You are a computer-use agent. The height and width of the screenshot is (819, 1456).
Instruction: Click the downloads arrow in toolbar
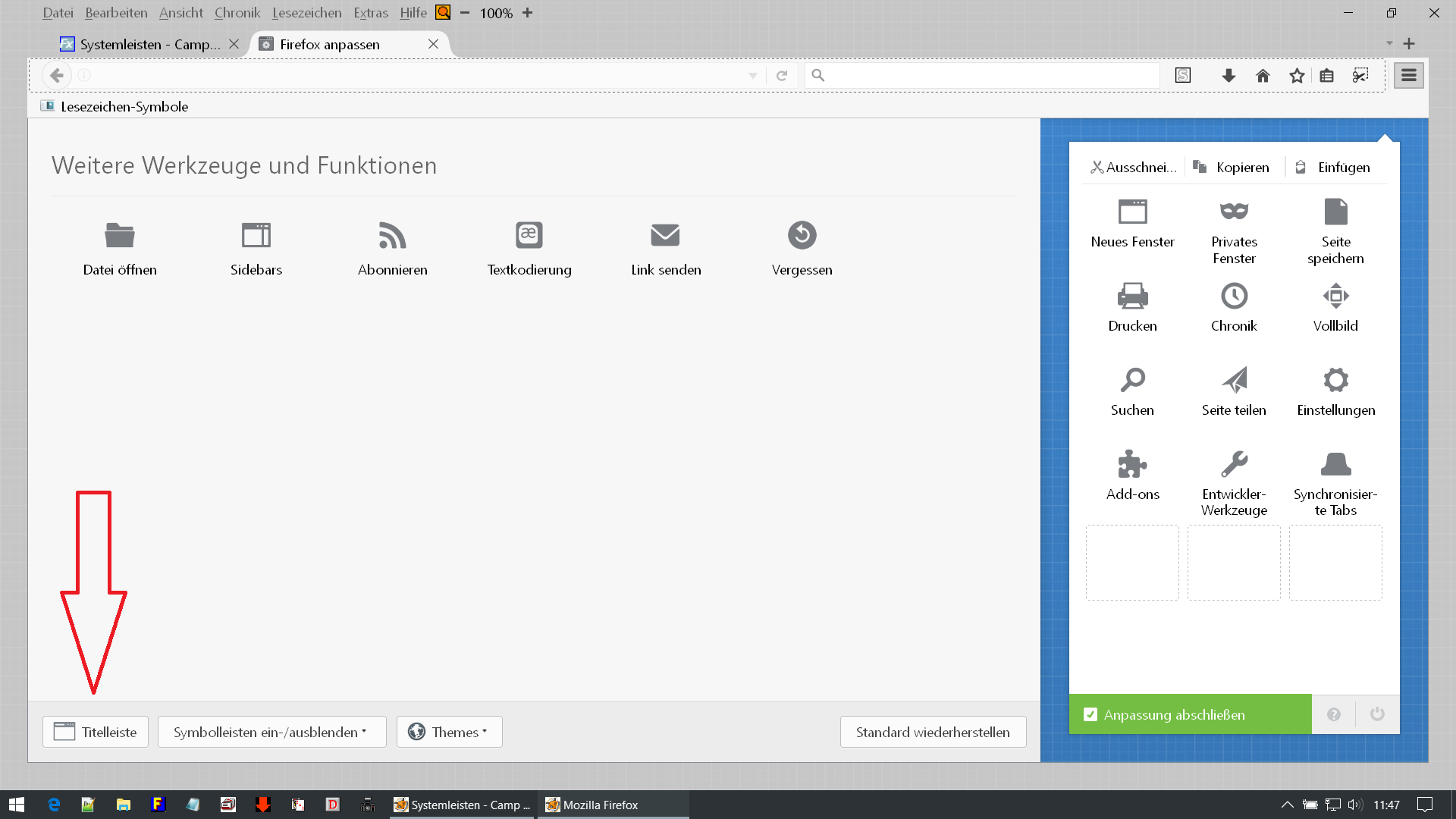[x=1228, y=75]
